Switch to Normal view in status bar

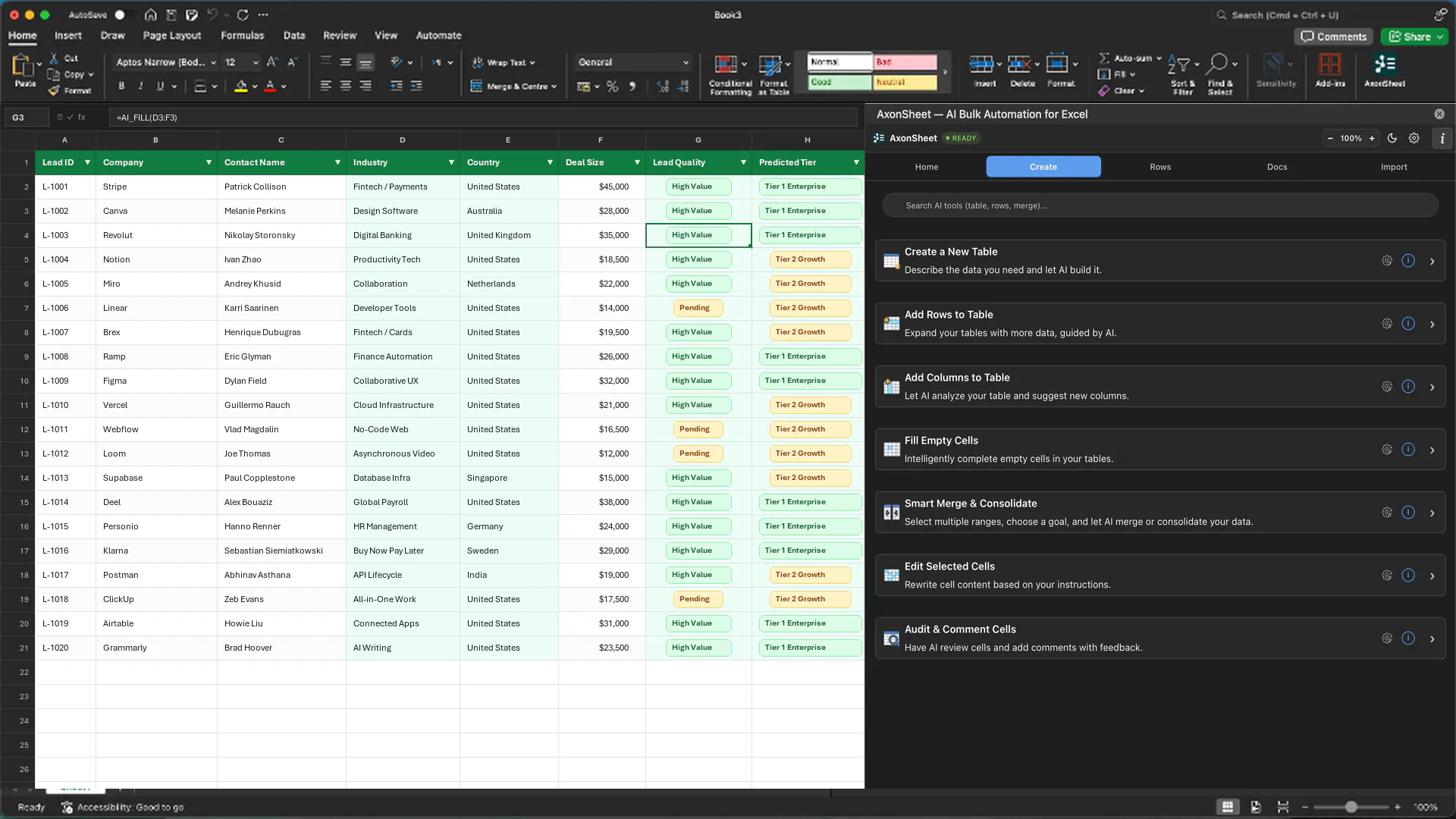pyautogui.click(x=1228, y=807)
